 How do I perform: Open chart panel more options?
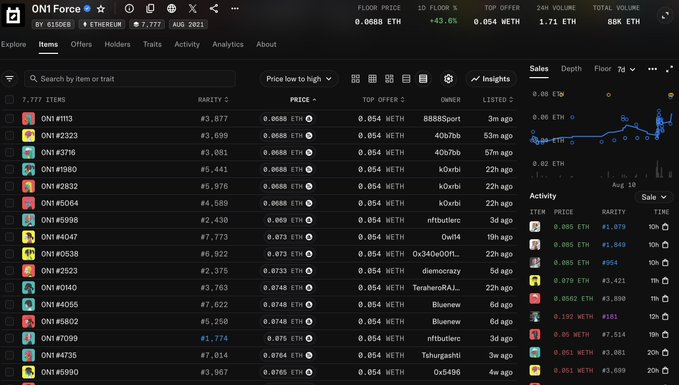point(653,69)
